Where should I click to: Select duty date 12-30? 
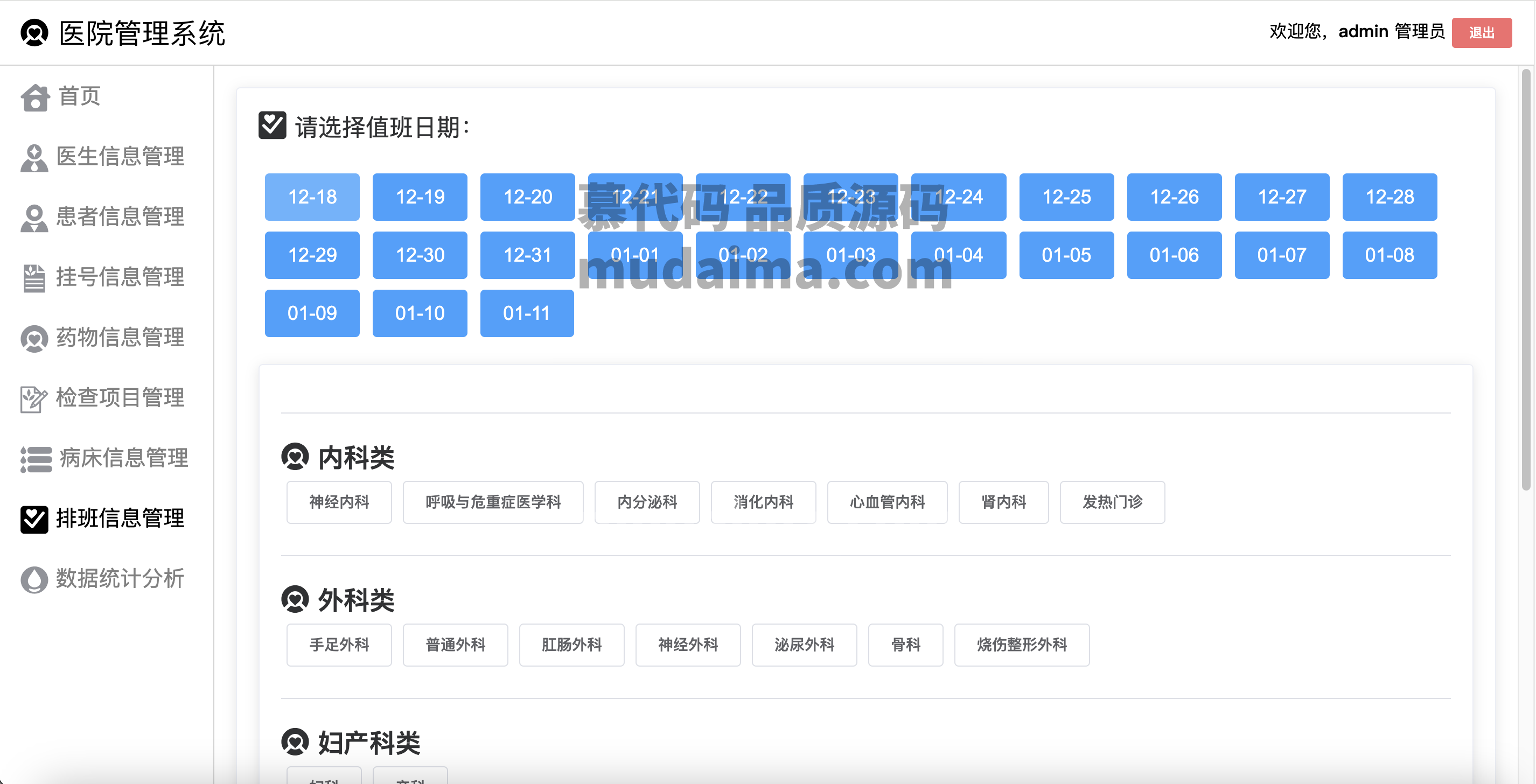pyautogui.click(x=420, y=255)
